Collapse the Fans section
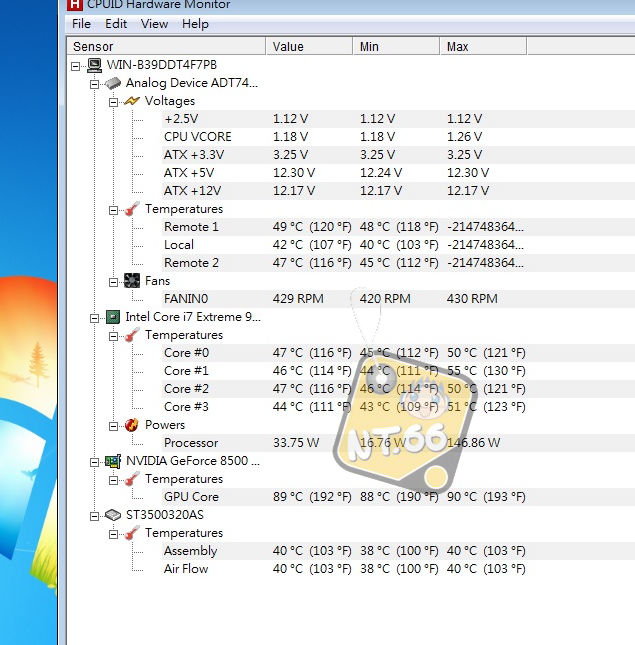The width and height of the screenshot is (635, 645). [x=114, y=283]
